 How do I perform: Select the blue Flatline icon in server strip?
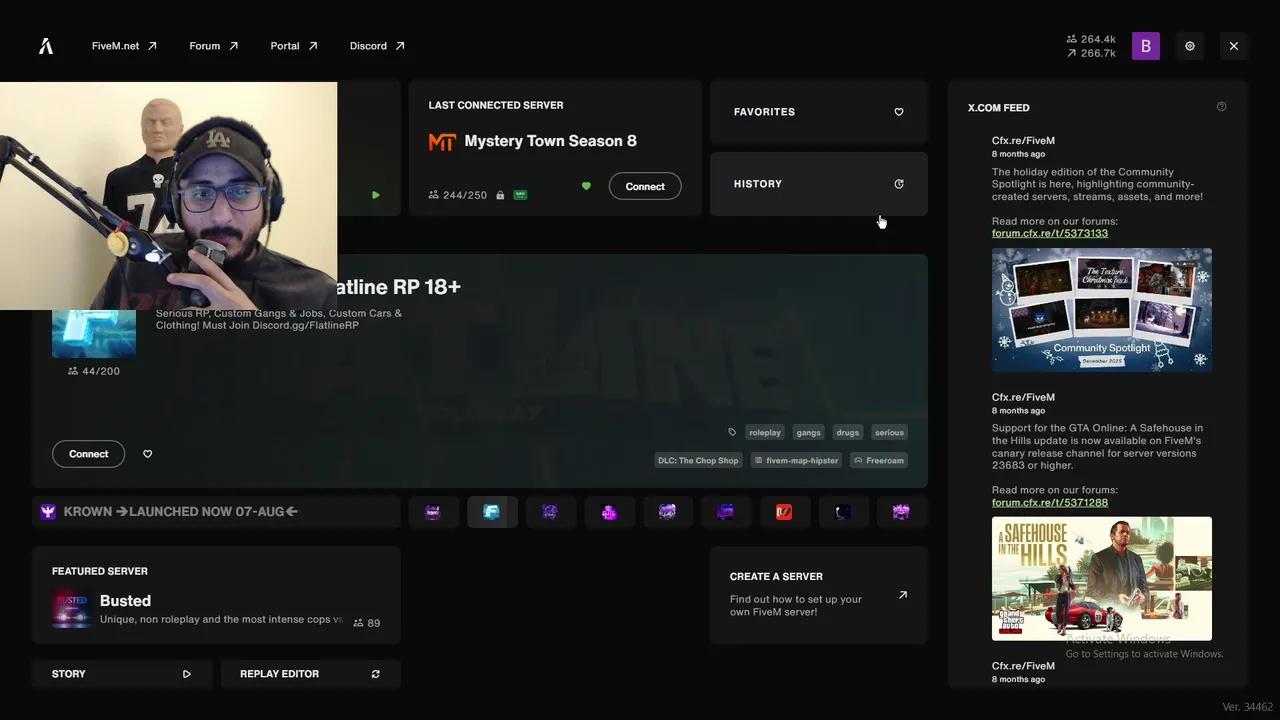(492, 512)
